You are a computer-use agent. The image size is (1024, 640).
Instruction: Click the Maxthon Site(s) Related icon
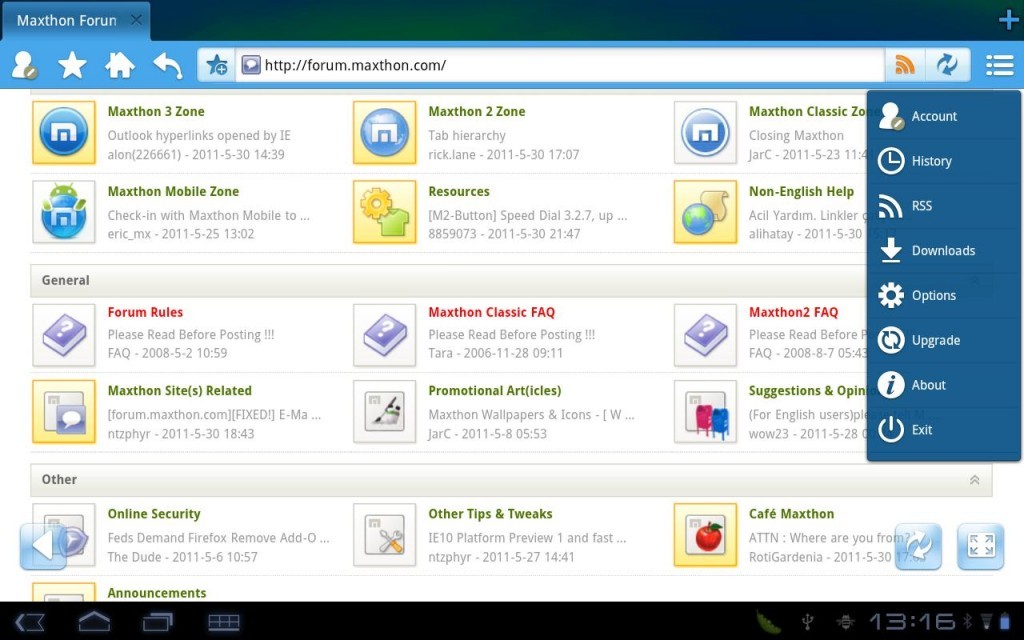point(64,412)
